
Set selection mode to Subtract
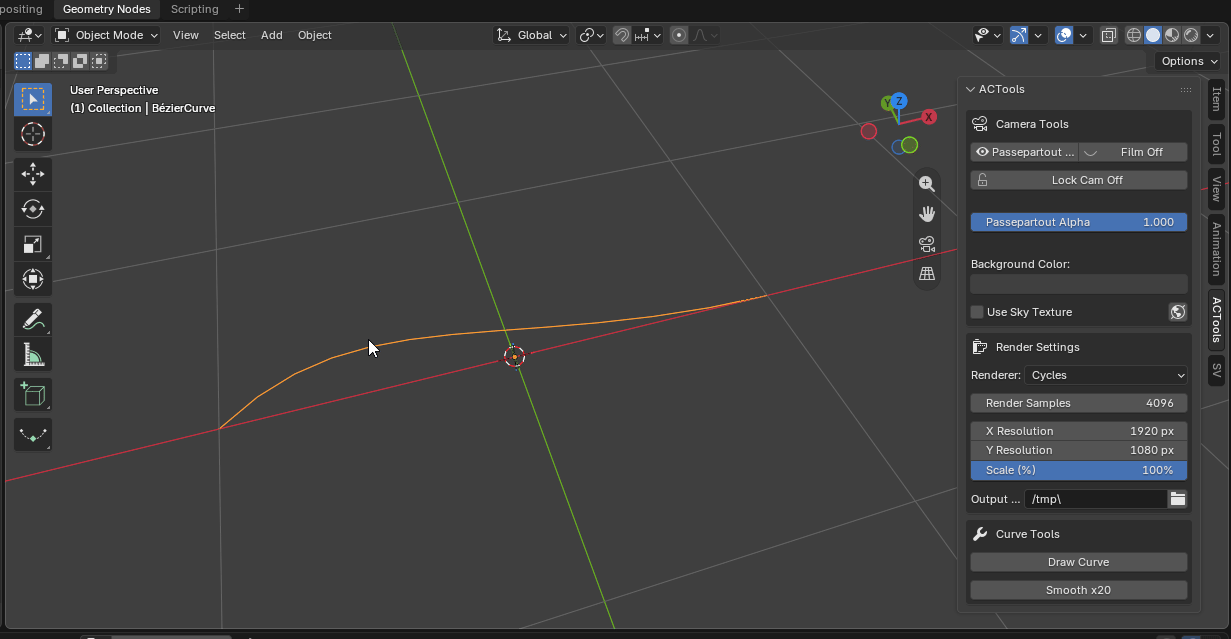pyautogui.click(x=61, y=61)
